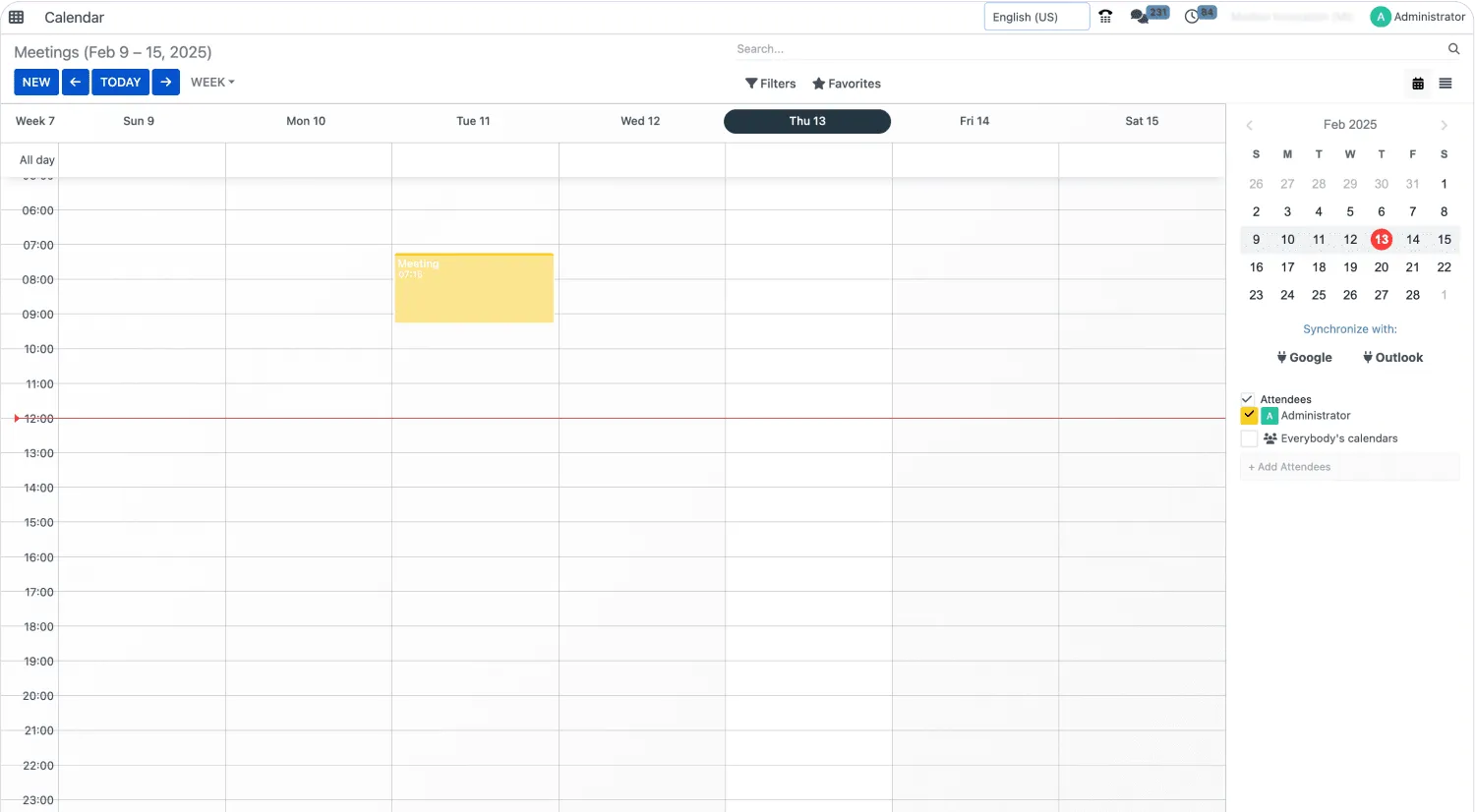The width and height of the screenshot is (1475, 812).
Task: Expand the WEEK scale dropdown
Action: tap(212, 83)
